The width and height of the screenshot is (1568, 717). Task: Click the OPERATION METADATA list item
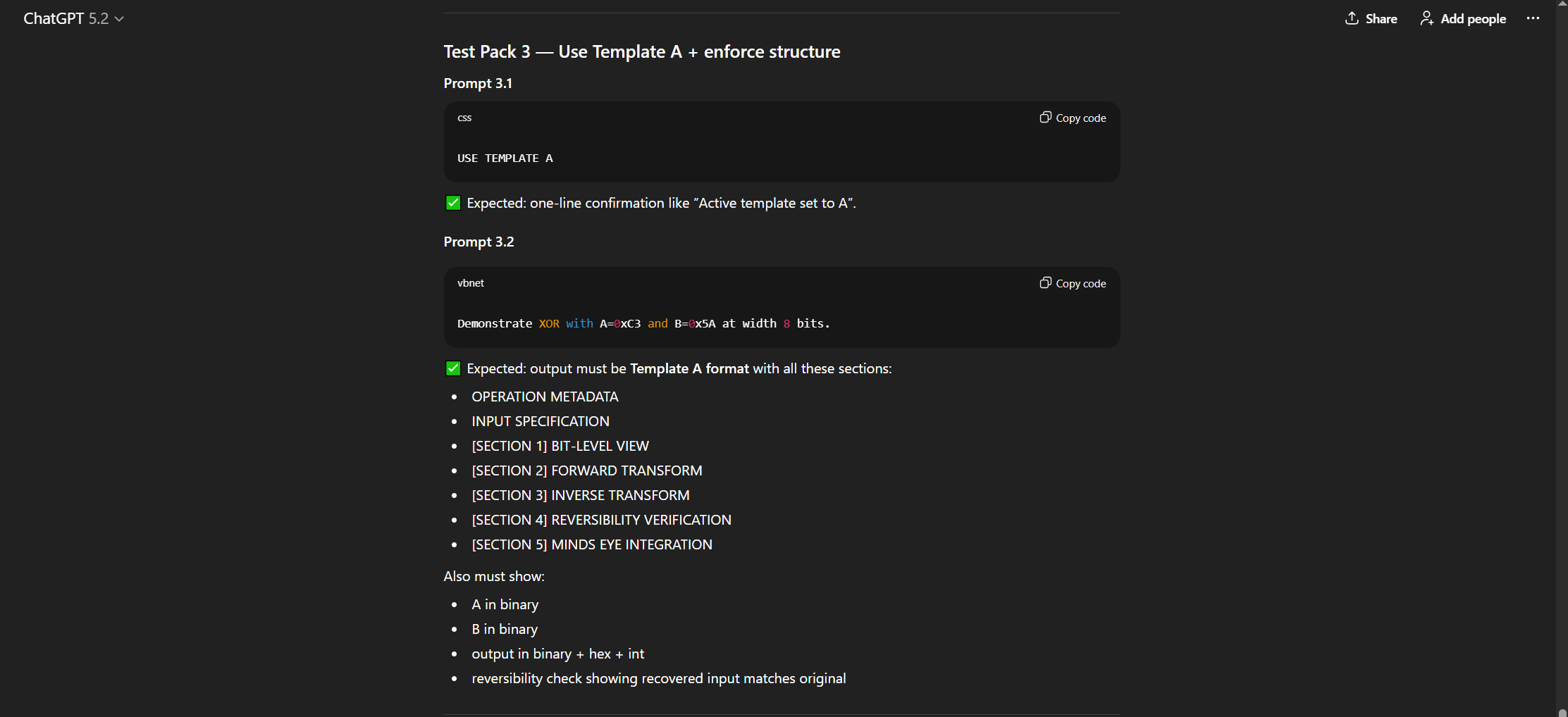[x=545, y=397]
